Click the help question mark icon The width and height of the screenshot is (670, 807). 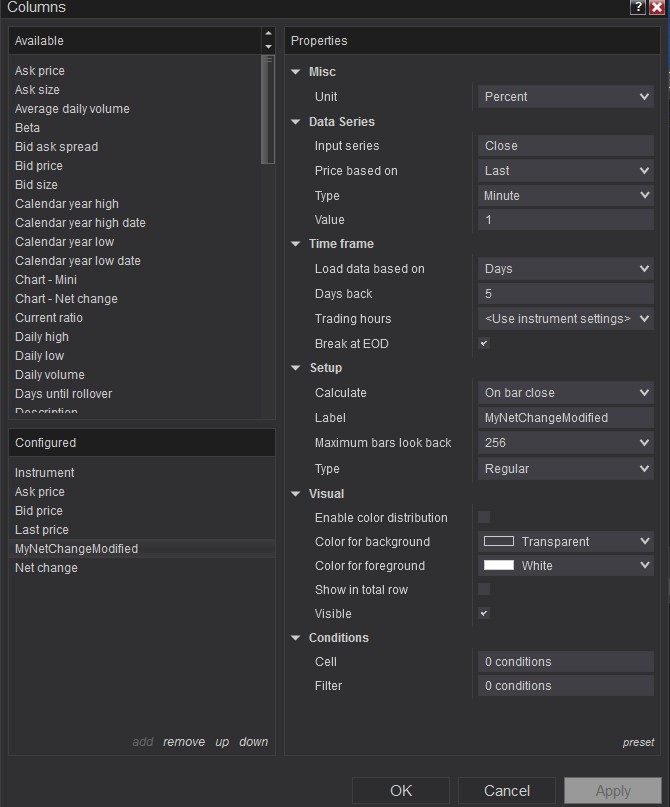point(638,7)
